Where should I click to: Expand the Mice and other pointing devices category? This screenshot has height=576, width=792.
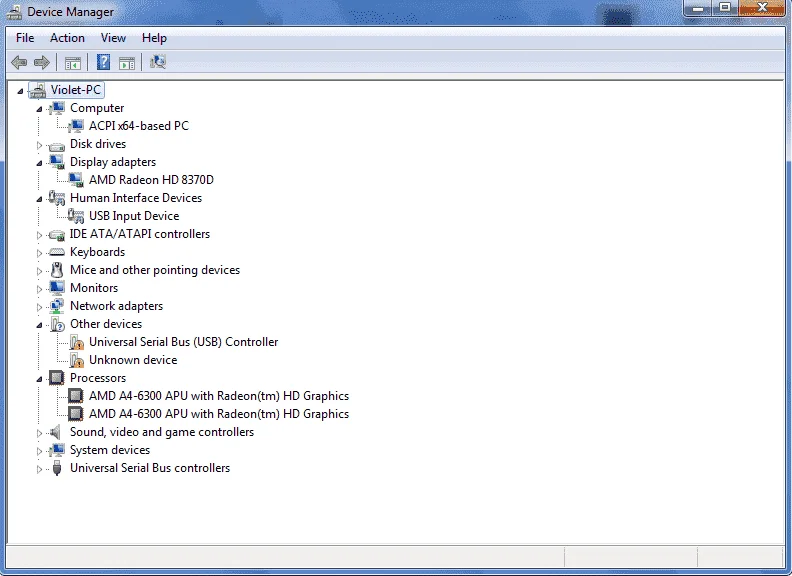(39, 271)
